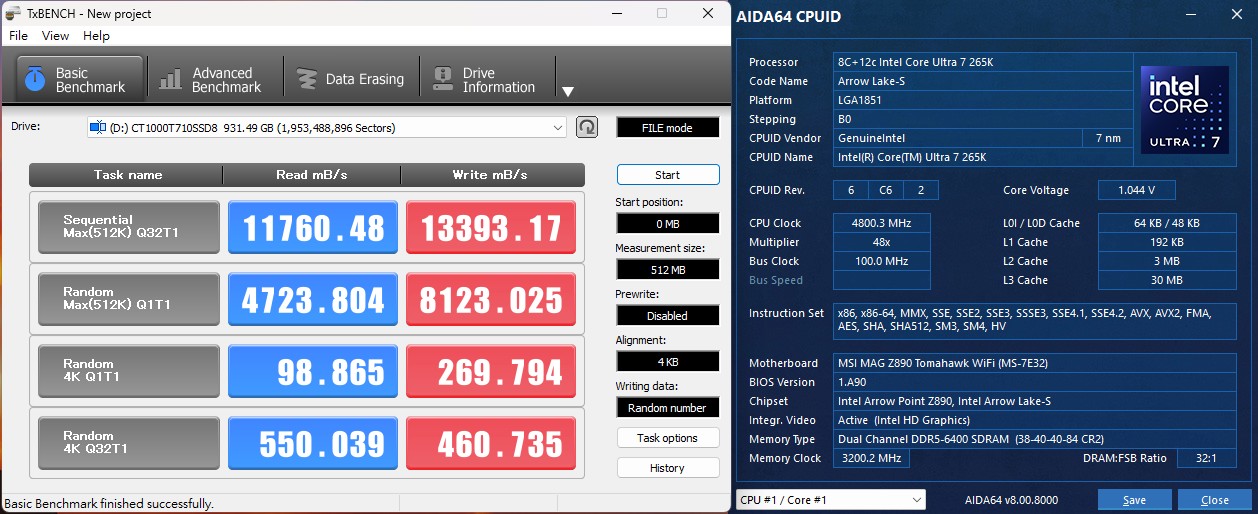Start the benchmark with Start button
The image size is (1258, 514).
point(667,175)
